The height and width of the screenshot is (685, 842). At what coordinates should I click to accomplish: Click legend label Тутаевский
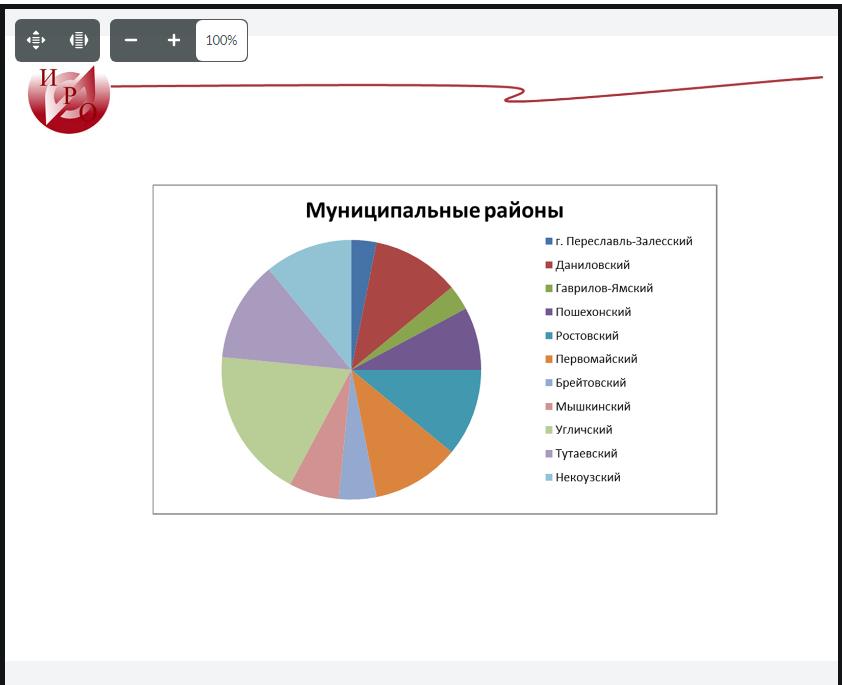[586, 454]
